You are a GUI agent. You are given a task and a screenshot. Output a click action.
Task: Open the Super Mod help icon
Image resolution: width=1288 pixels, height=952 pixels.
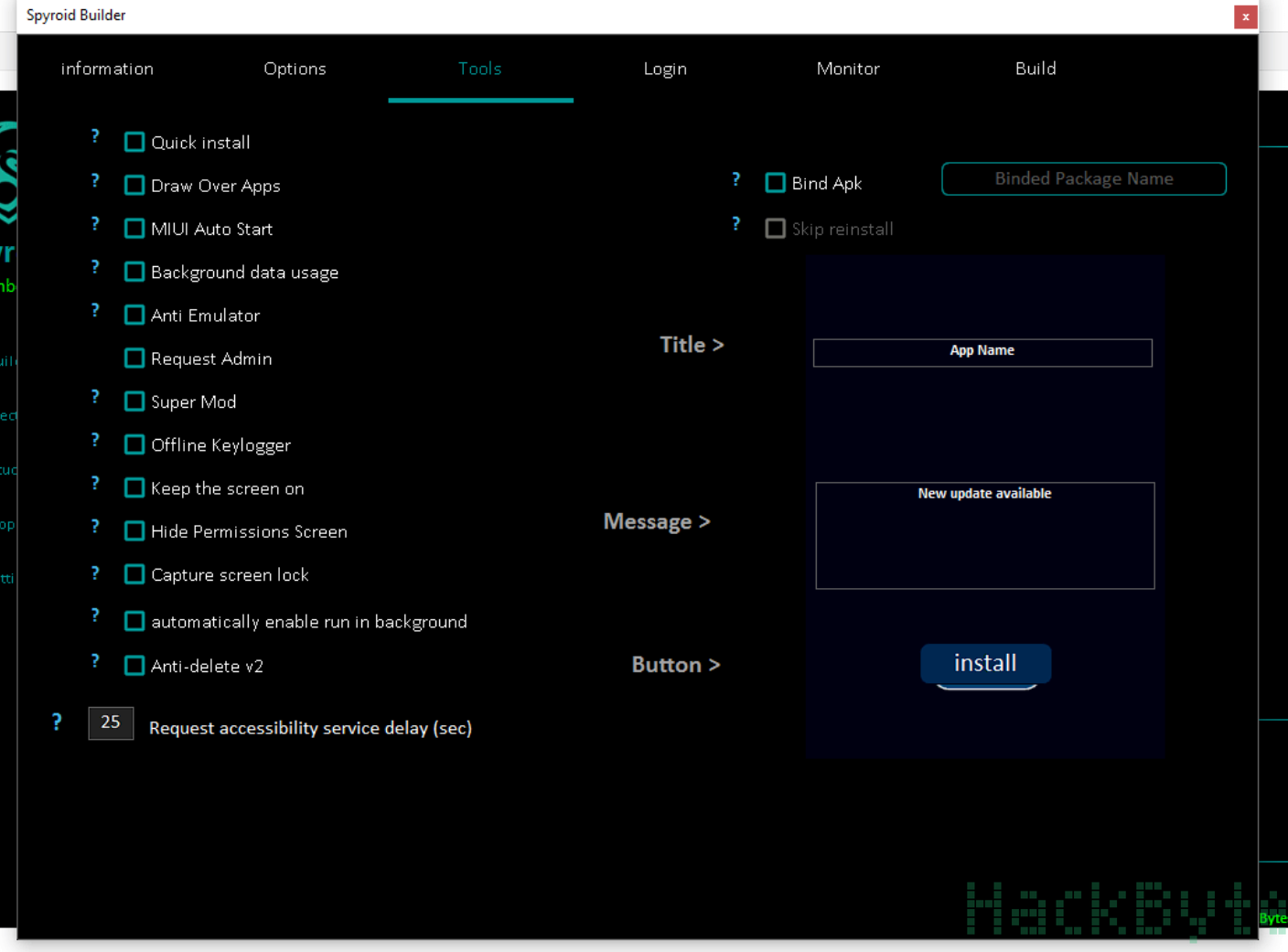[x=95, y=397]
